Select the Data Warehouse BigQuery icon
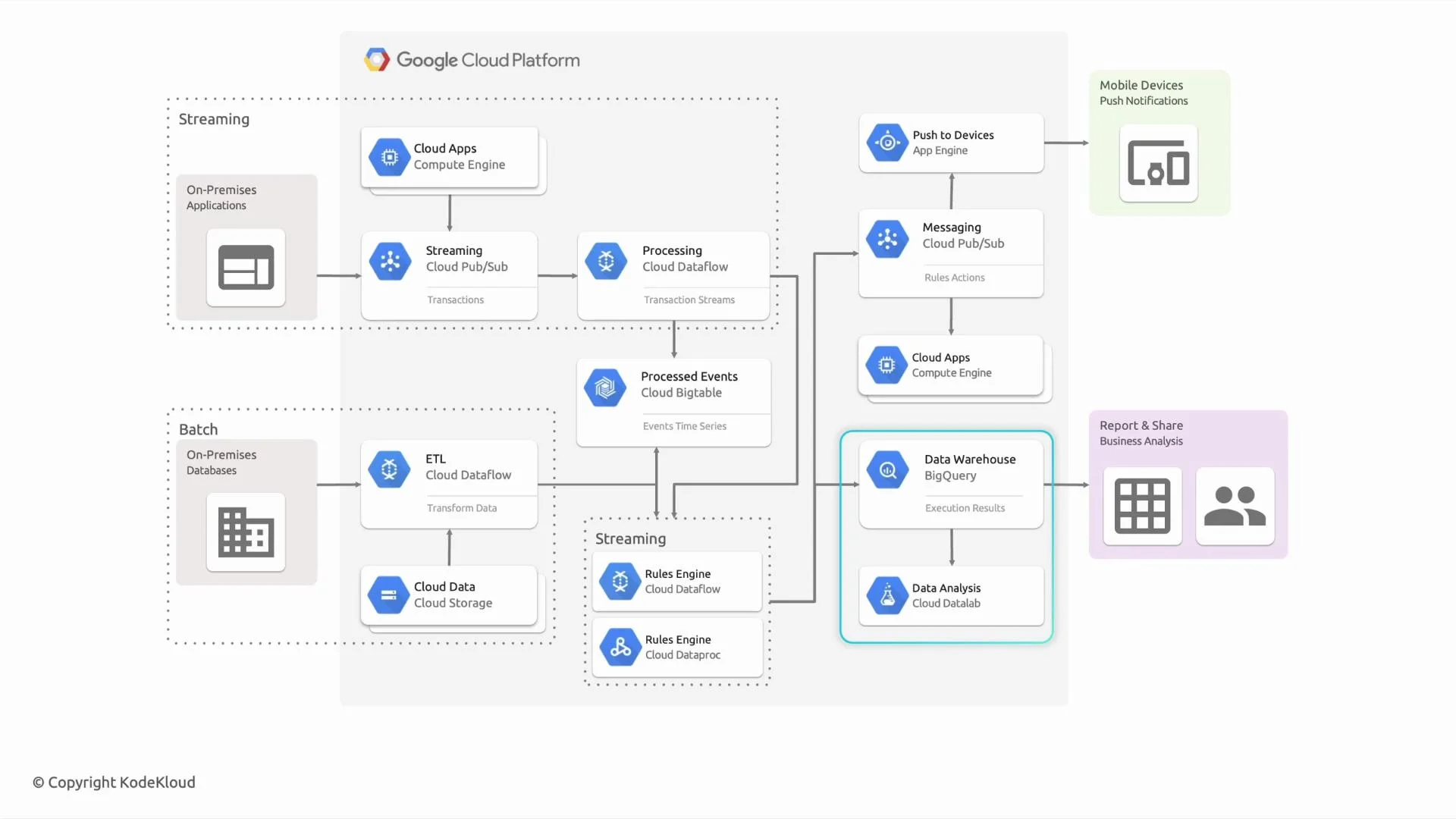Viewport: 1456px width, 819px height. (x=887, y=469)
